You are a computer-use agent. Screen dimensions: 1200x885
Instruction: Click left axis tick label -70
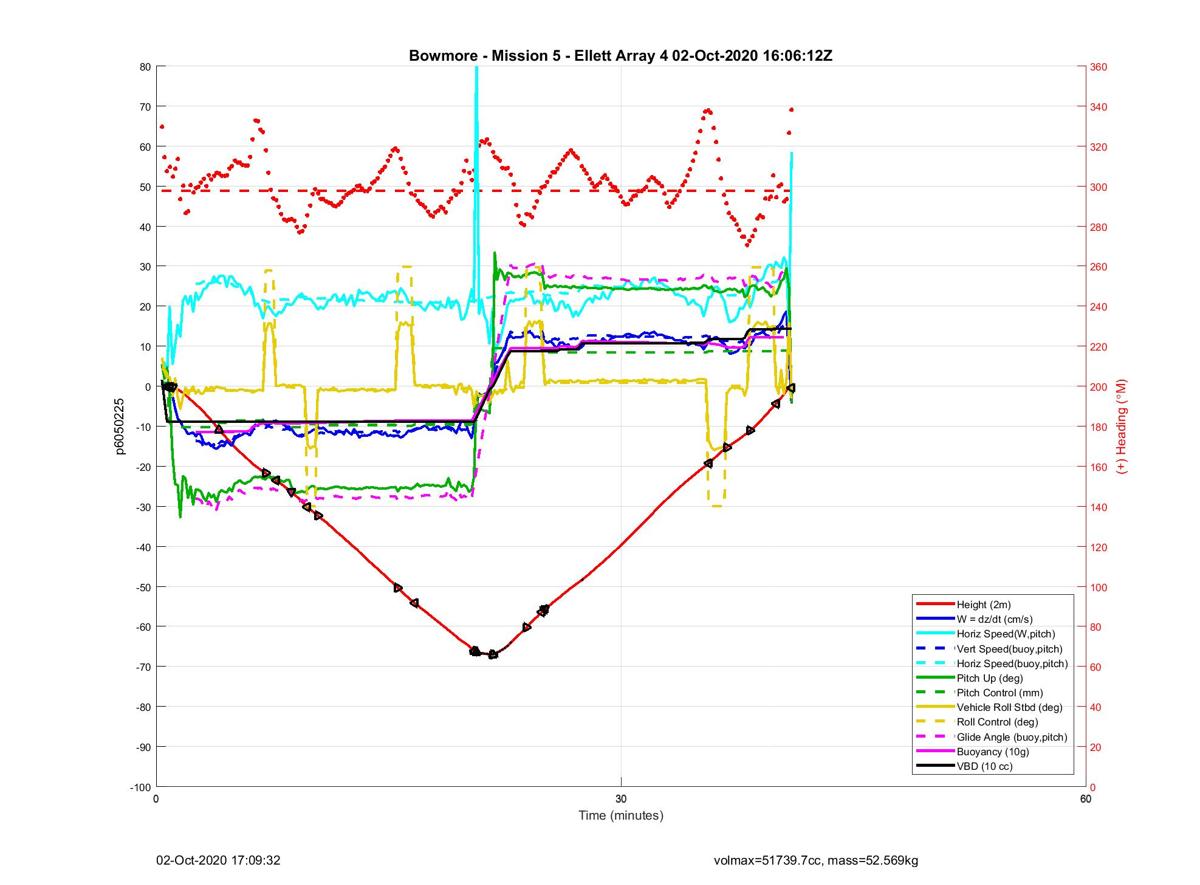142,667
